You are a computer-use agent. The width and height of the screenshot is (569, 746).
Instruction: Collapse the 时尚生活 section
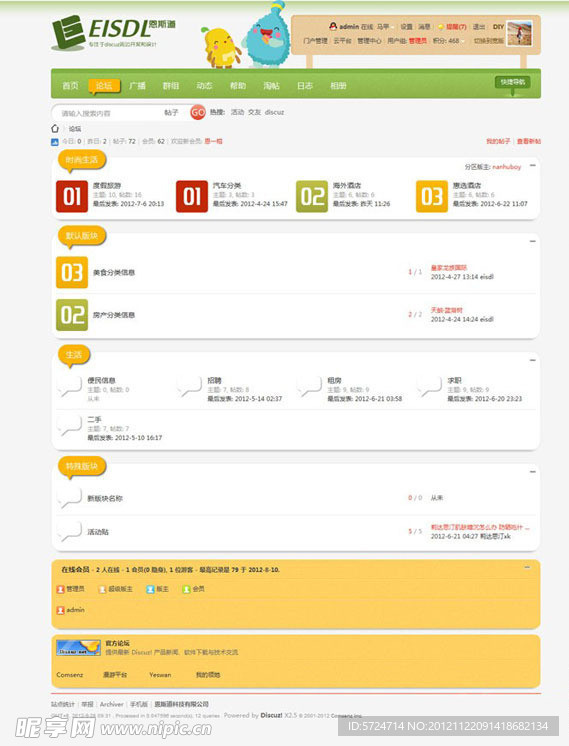pyautogui.click(x=533, y=166)
